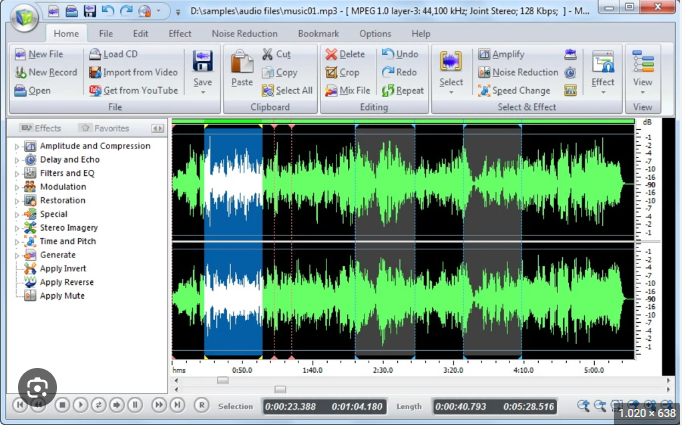
Task: Crop the audio selection
Action: (x=342, y=72)
